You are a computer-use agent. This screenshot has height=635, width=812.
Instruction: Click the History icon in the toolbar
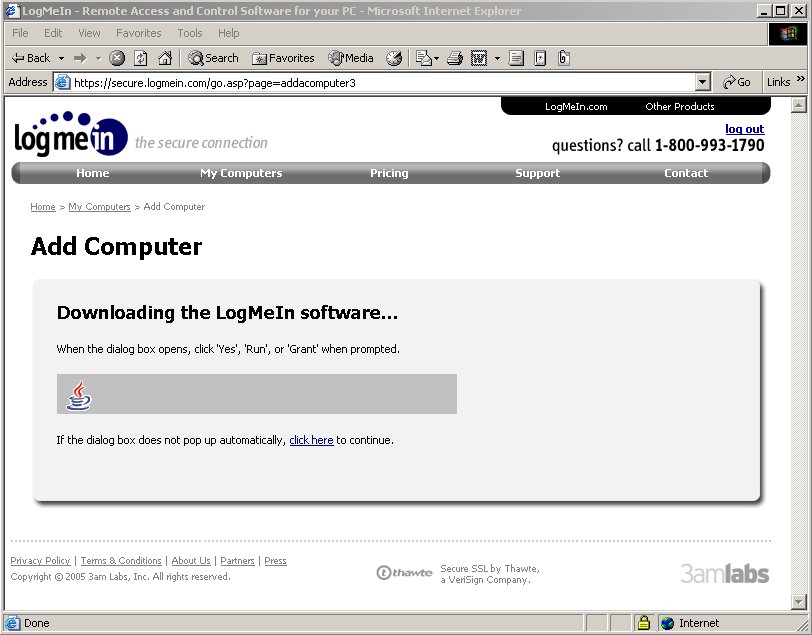(394, 58)
